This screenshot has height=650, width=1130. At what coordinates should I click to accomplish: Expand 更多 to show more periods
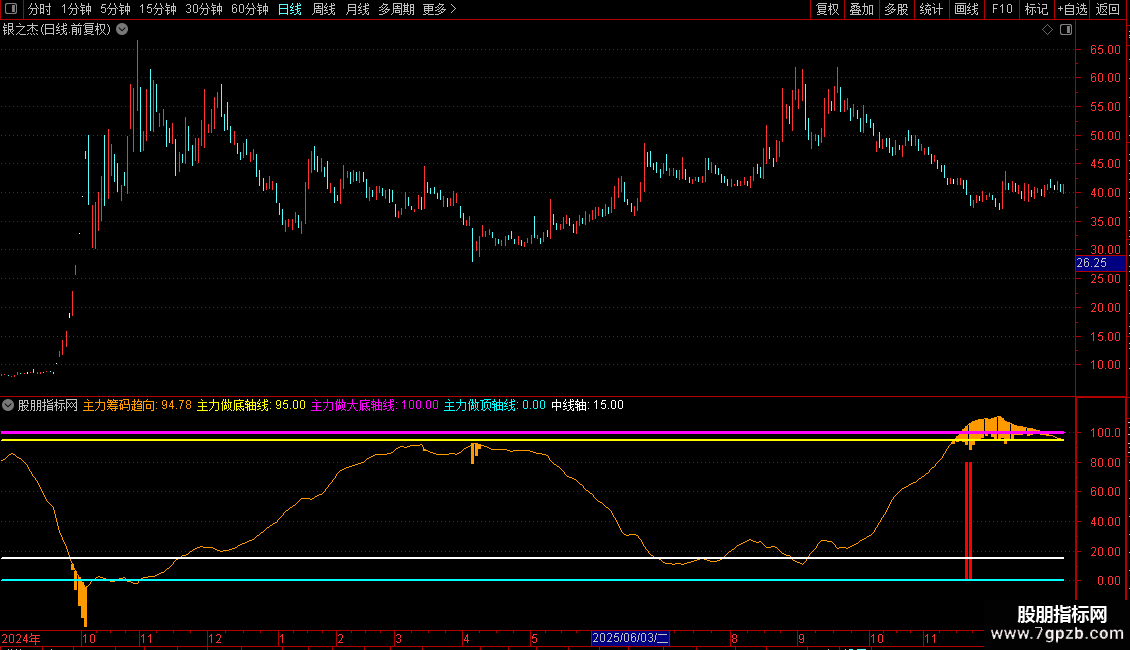[x=439, y=9]
